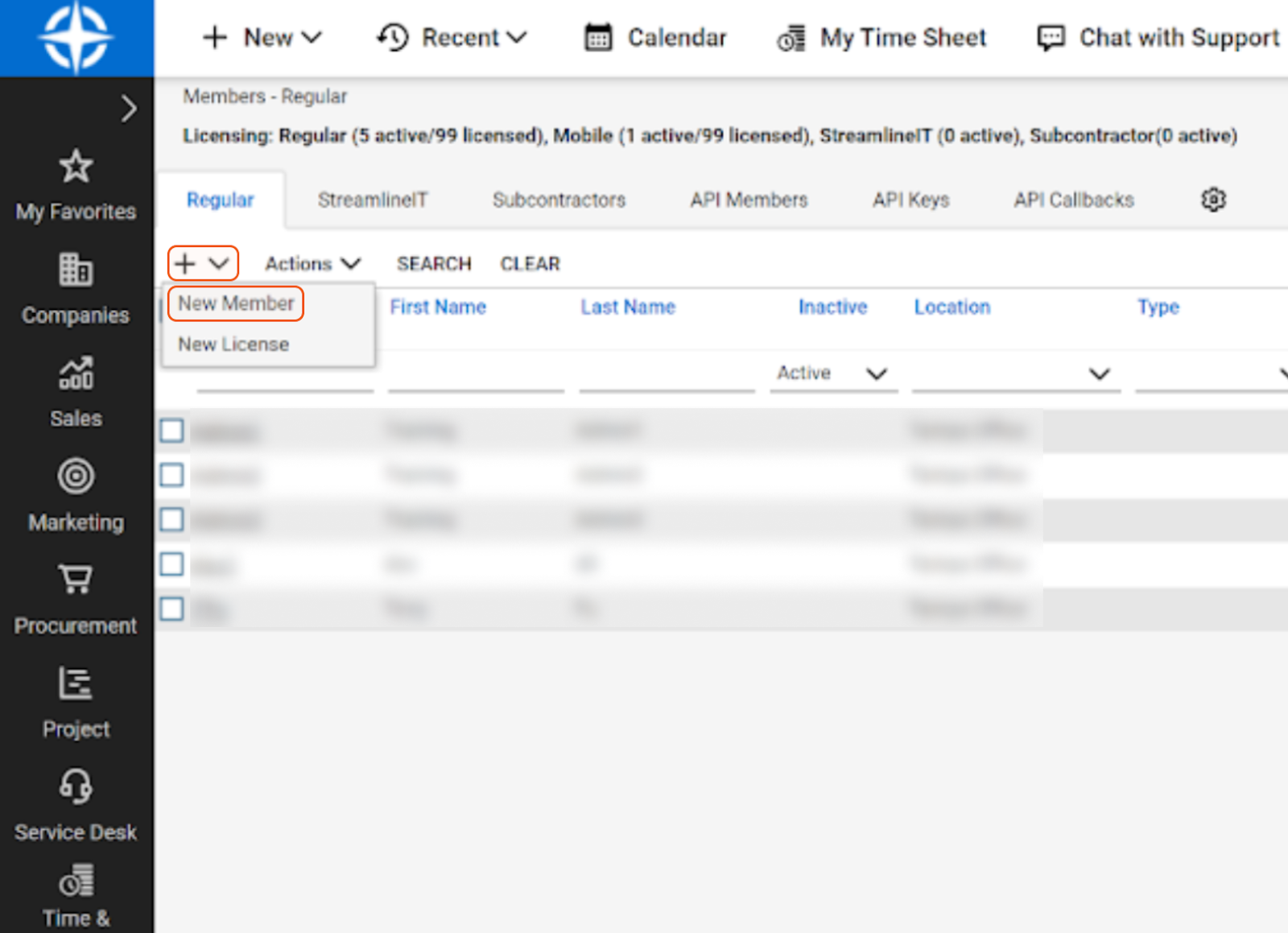Open the Project gantt icon
This screenshot has width=1288, height=933.
click(x=76, y=683)
